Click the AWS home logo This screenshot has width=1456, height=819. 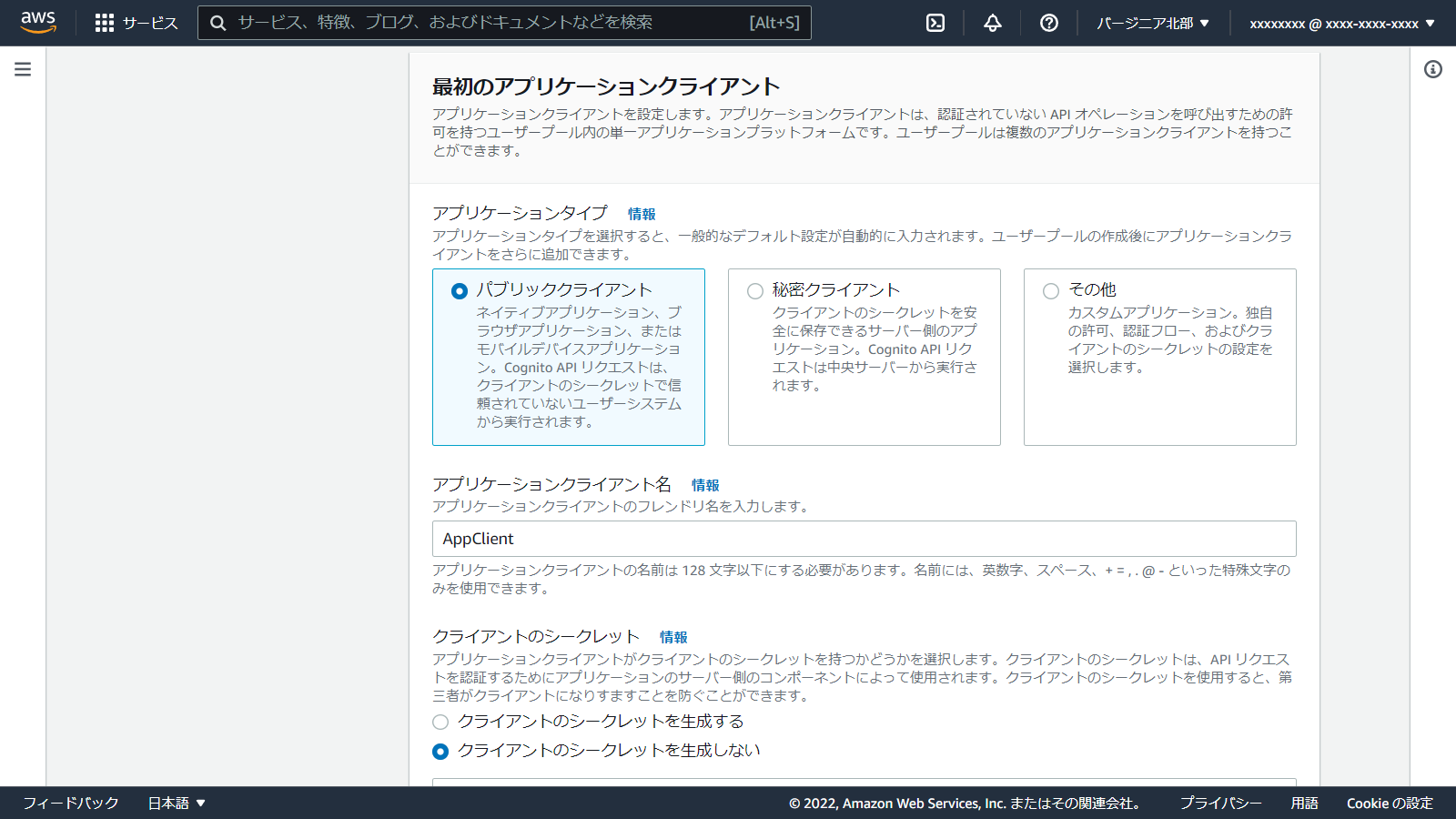(38, 23)
